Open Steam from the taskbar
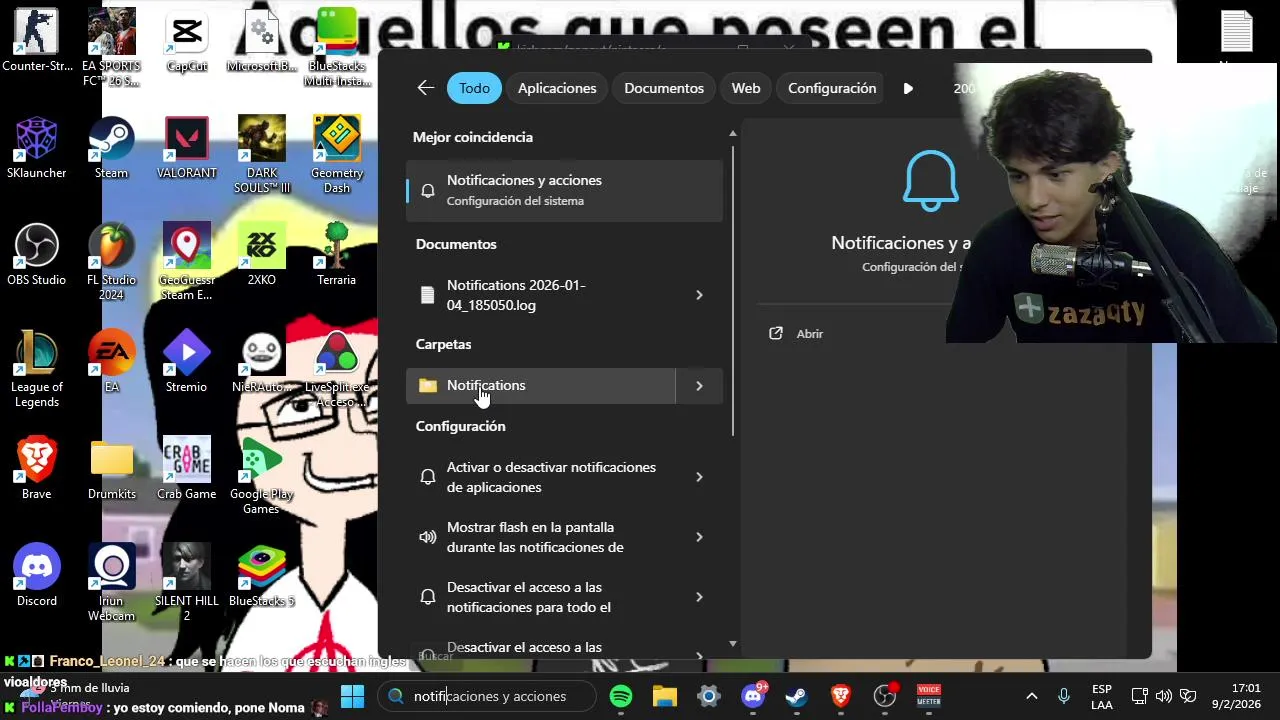The image size is (1280, 720). (797, 696)
